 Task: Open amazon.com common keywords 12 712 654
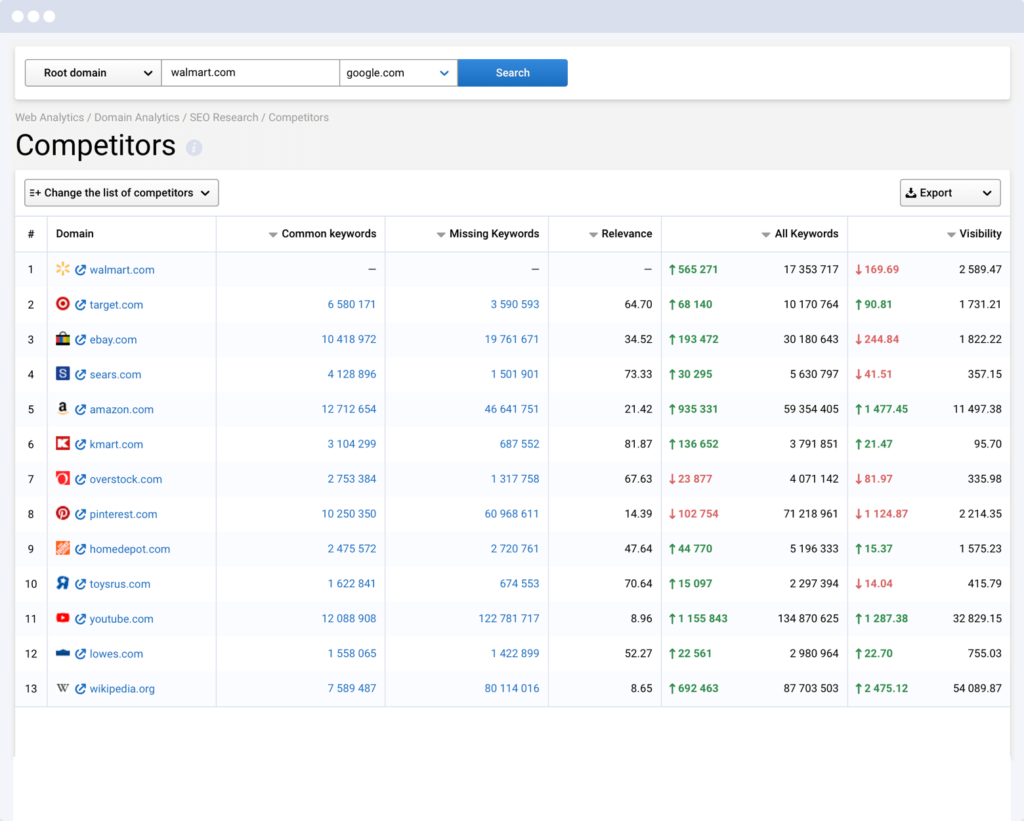[x=349, y=410]
